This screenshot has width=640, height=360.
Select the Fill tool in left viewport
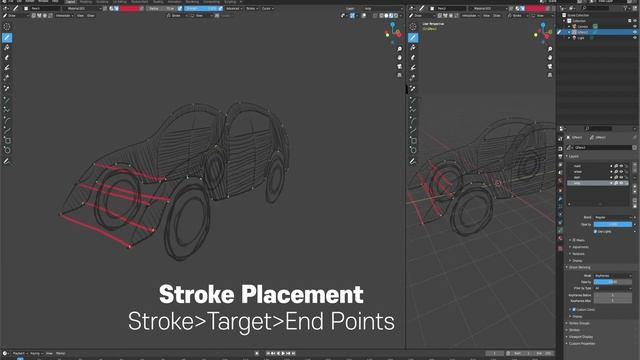click(7, 47)
